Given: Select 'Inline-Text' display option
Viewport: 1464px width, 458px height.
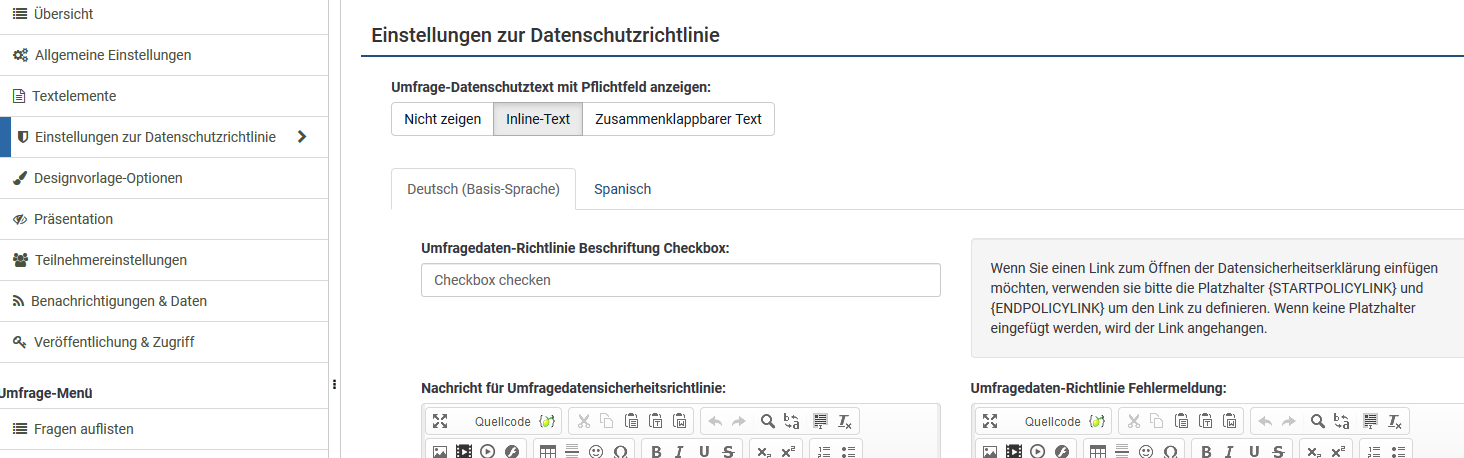Looking at the screenshot, I should click(538, 119).
